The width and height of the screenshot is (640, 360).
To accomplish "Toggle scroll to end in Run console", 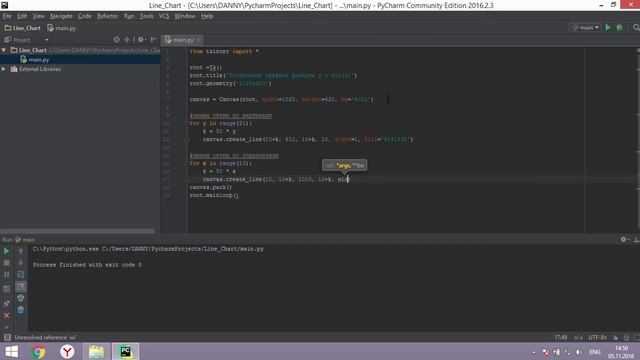I will click(21, 287).
